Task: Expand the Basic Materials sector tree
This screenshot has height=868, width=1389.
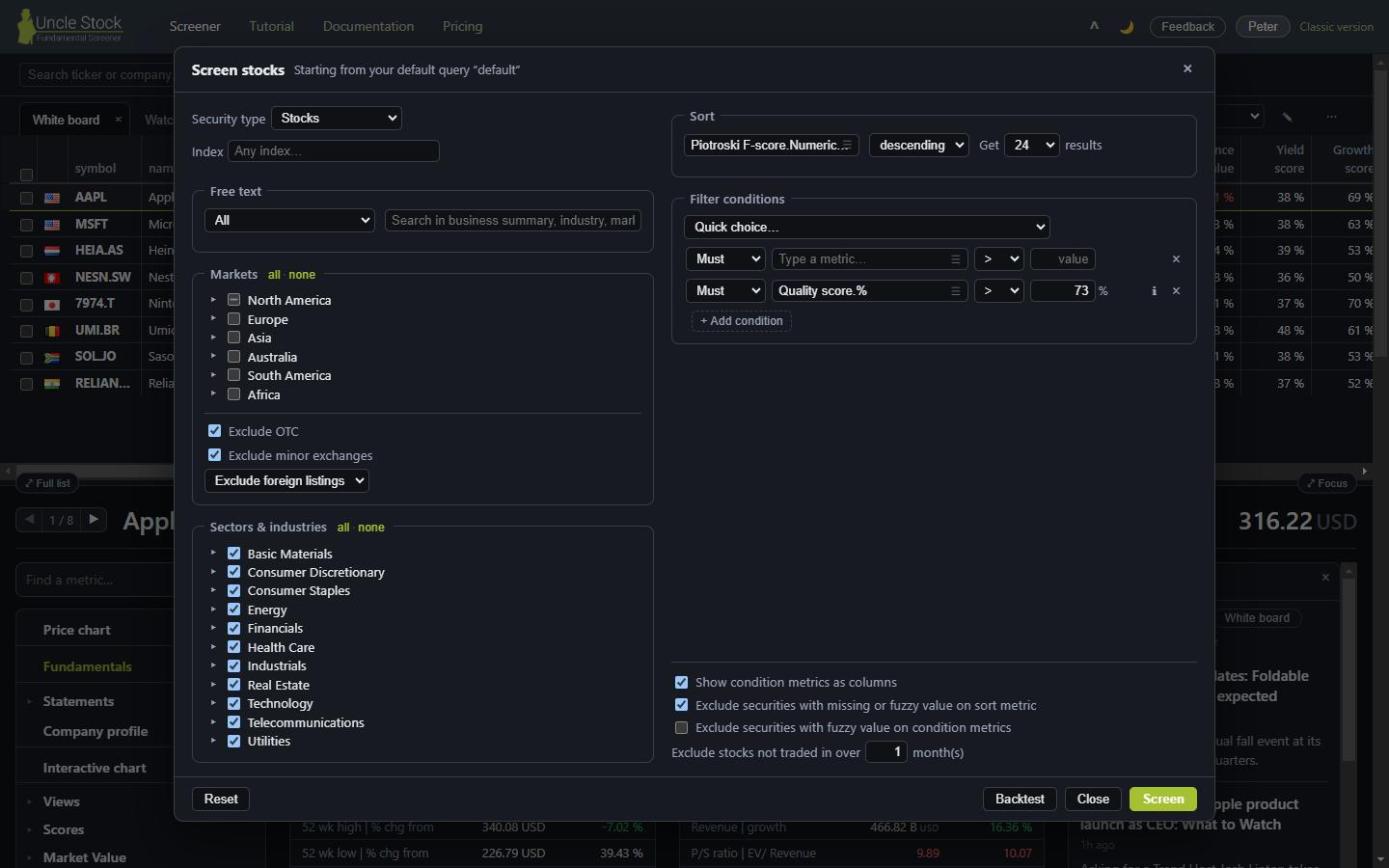Action: pos(213,553)
